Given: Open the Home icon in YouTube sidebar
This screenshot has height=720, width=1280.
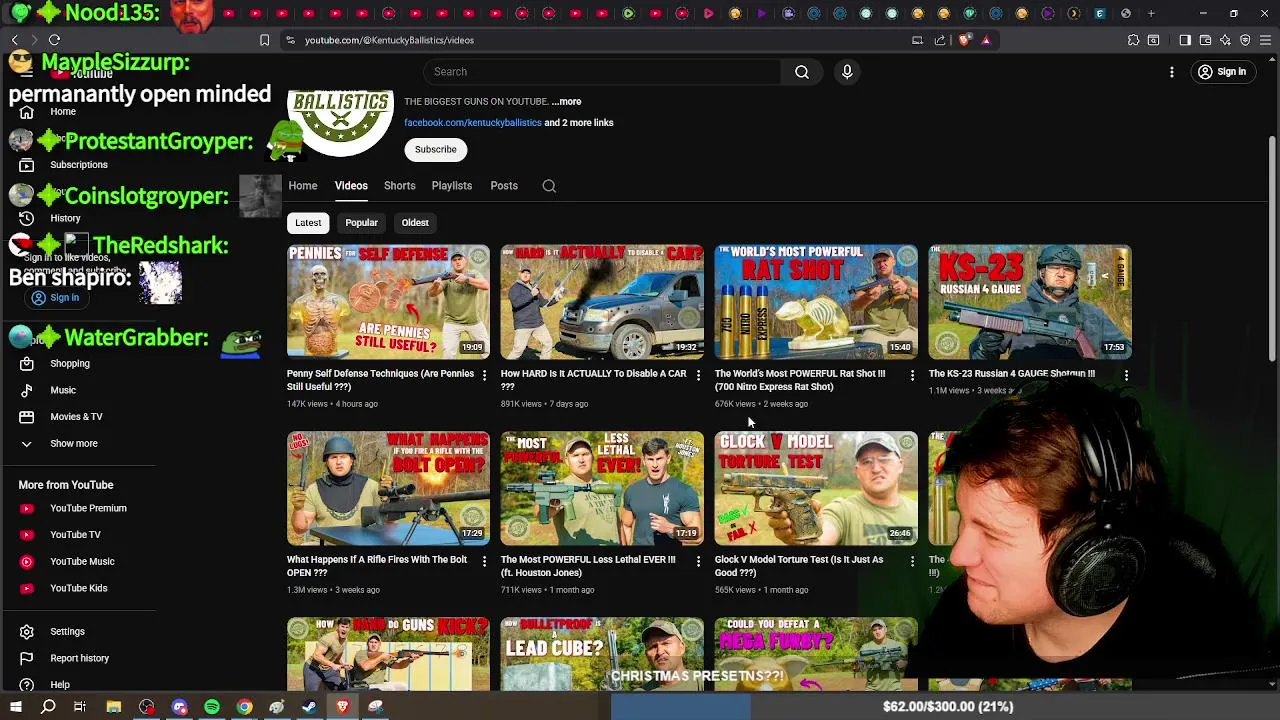Looking at the screenshot, I should [x=27, y=112].
